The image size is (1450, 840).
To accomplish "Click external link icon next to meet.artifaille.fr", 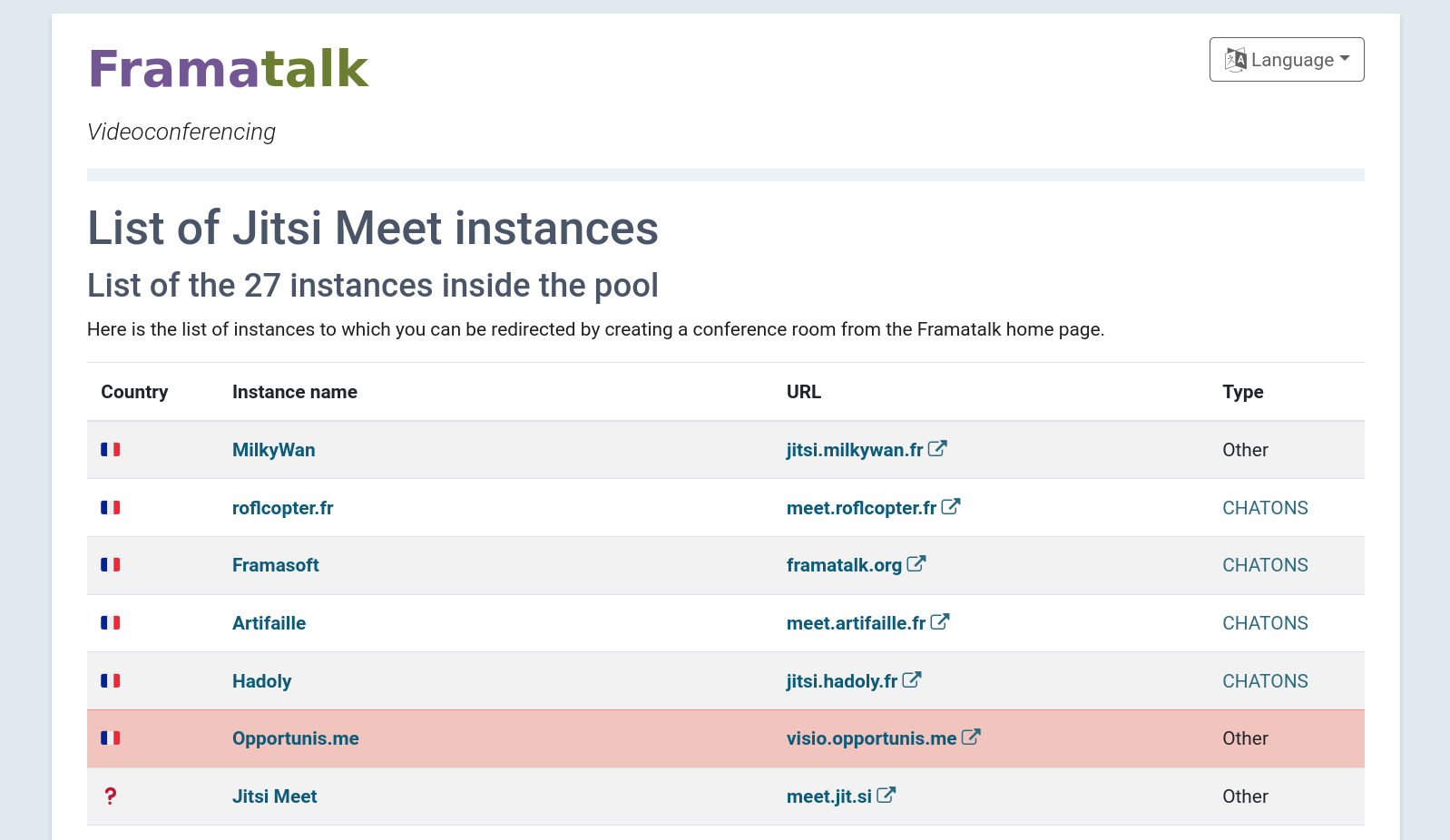I will coord(940,622).
